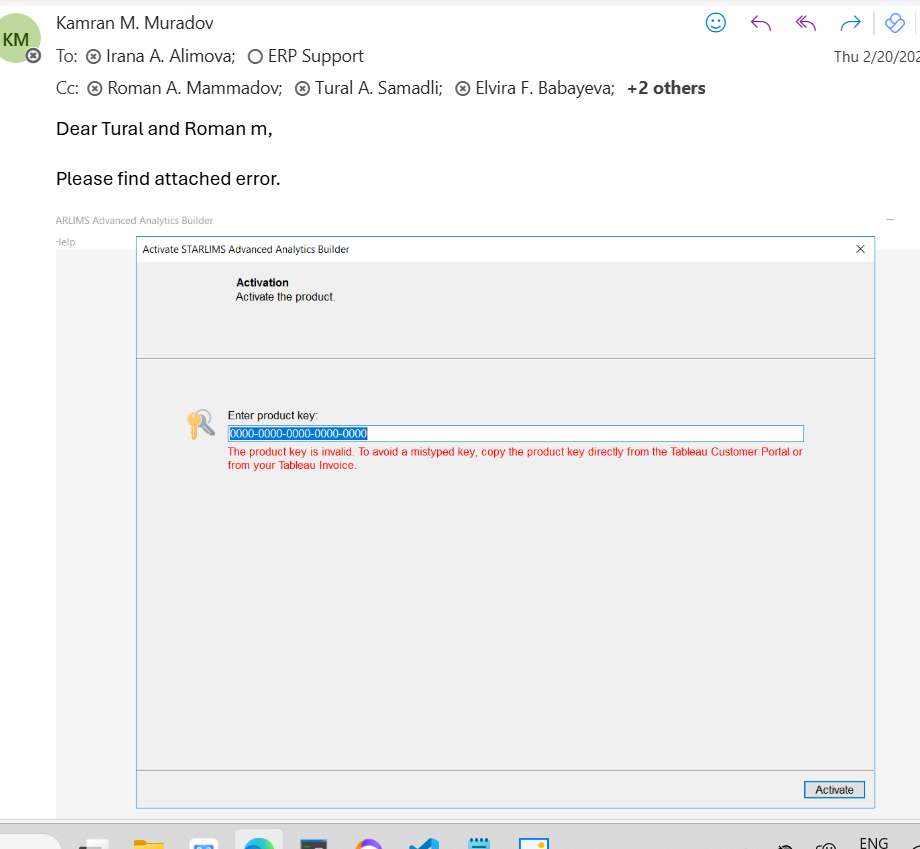Close the Activate STARLIMS dialog with X
This screenshot has width=920, height=849.
[x=860, y=249]
